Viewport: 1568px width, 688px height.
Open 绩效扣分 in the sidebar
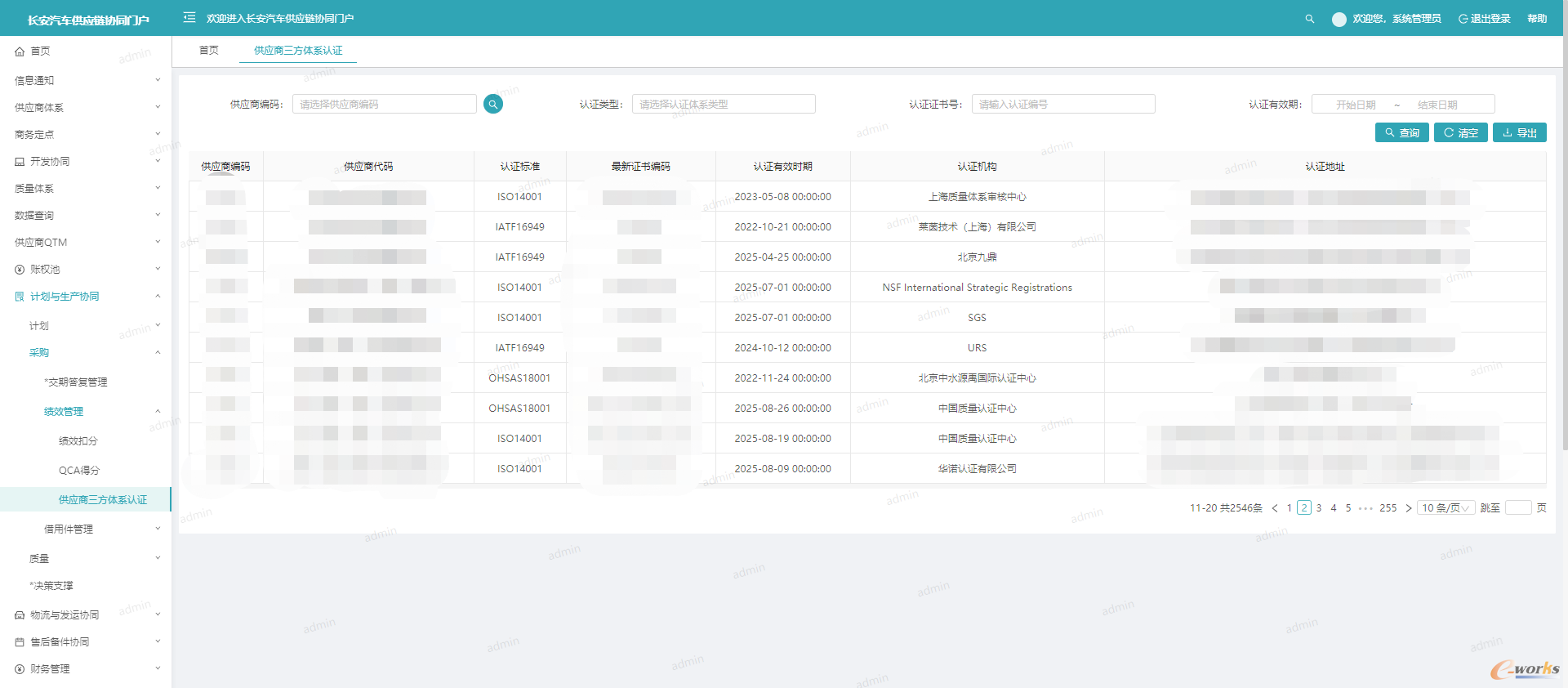78,440
